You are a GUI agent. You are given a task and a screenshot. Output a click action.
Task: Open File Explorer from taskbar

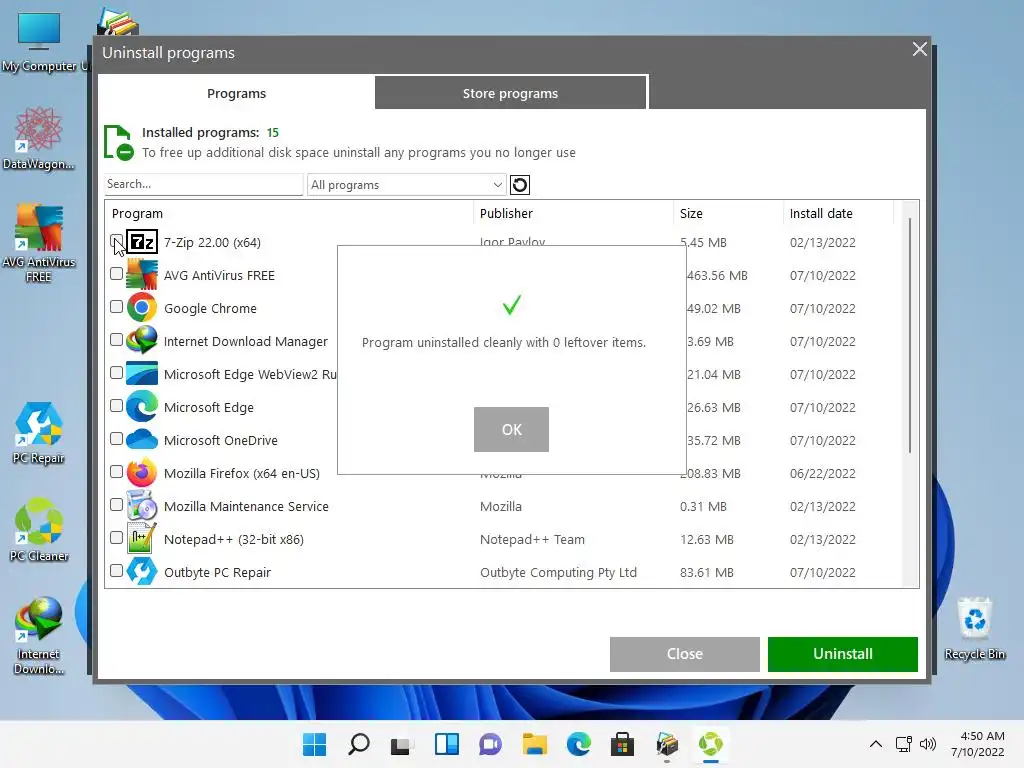click(534, 744)
